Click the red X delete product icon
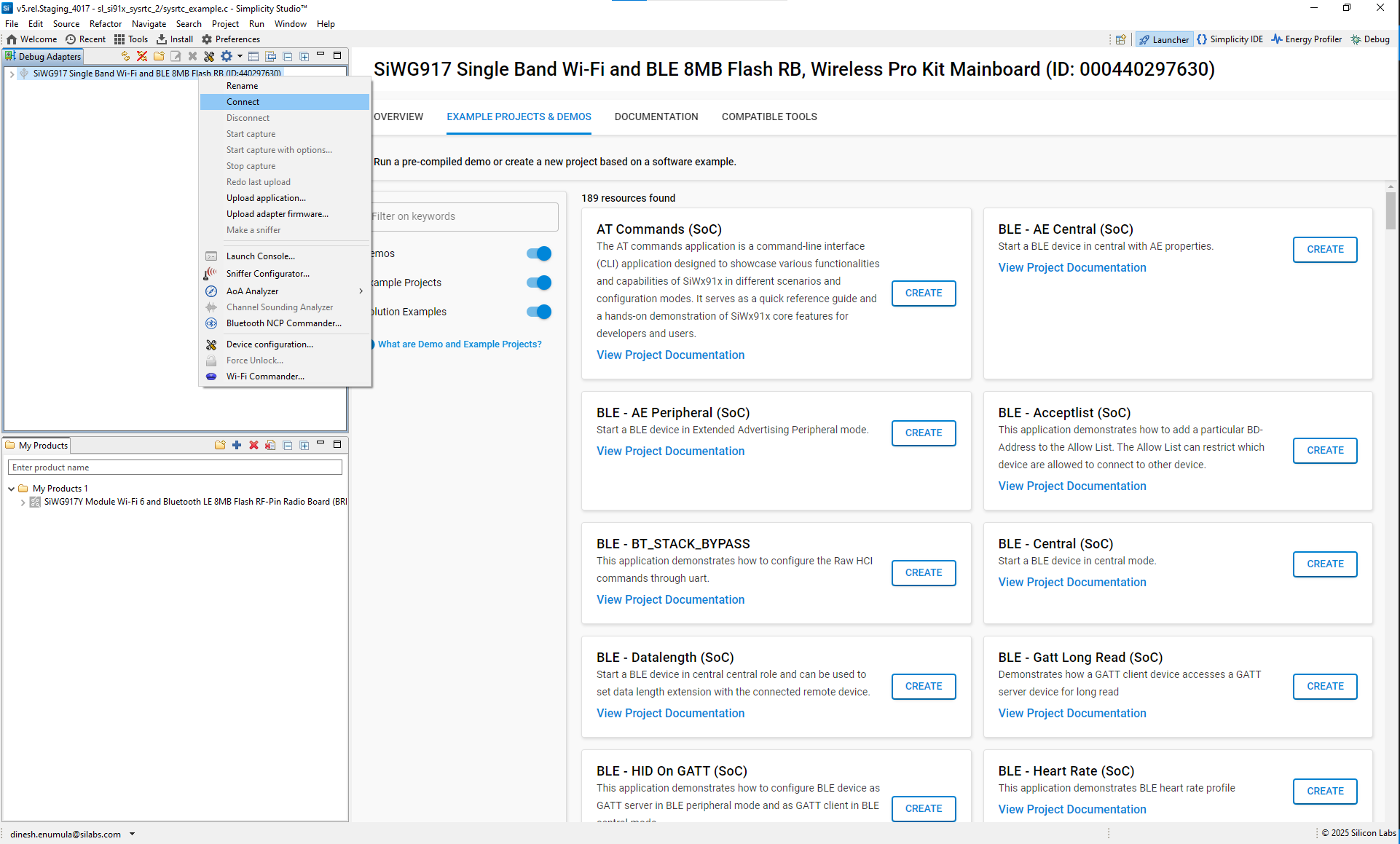Viewport: 1400px width, 844px height. pyautogui.click(x=253, y=445)
